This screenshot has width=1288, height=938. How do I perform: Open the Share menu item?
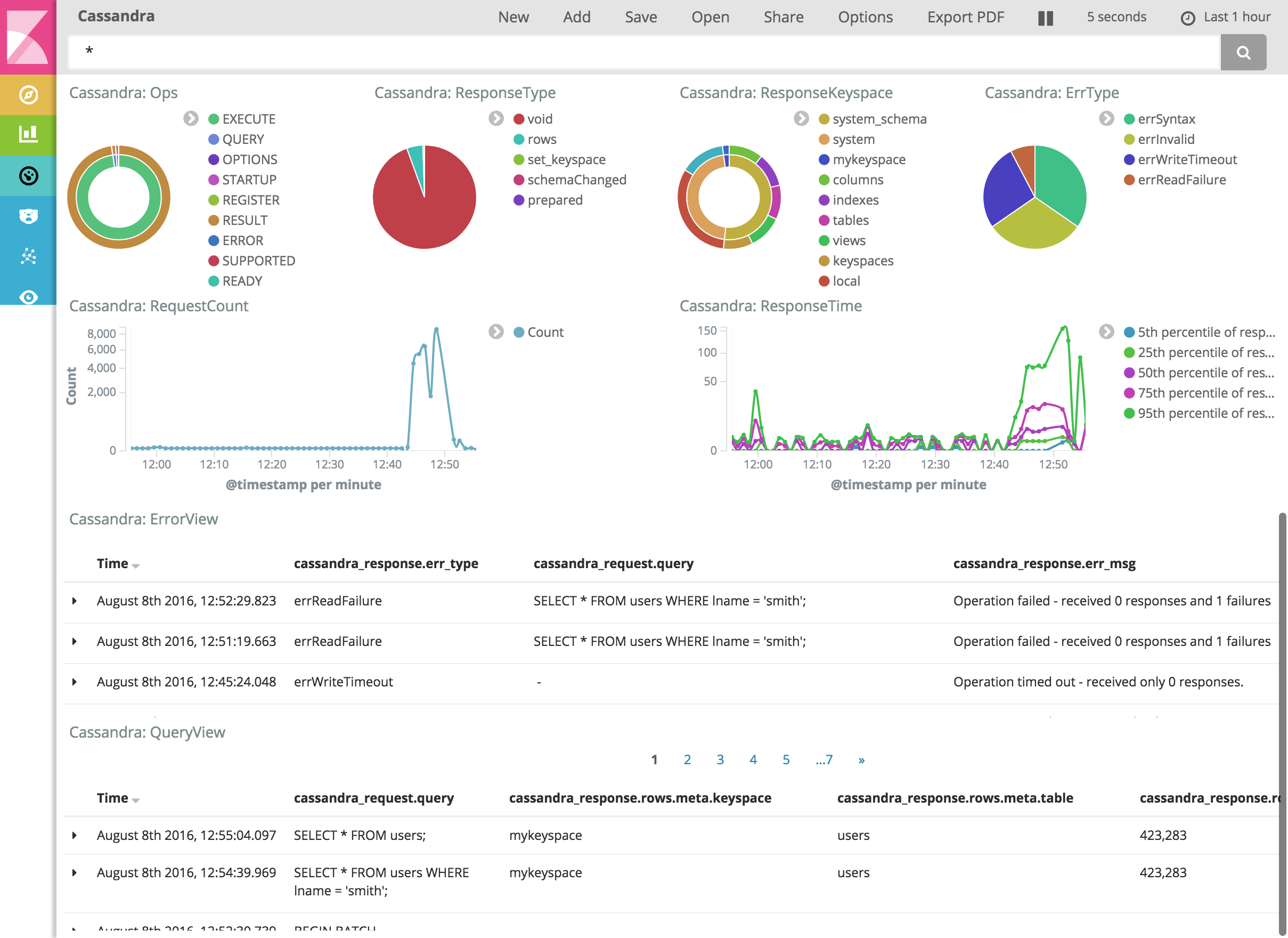pos(783,17)
